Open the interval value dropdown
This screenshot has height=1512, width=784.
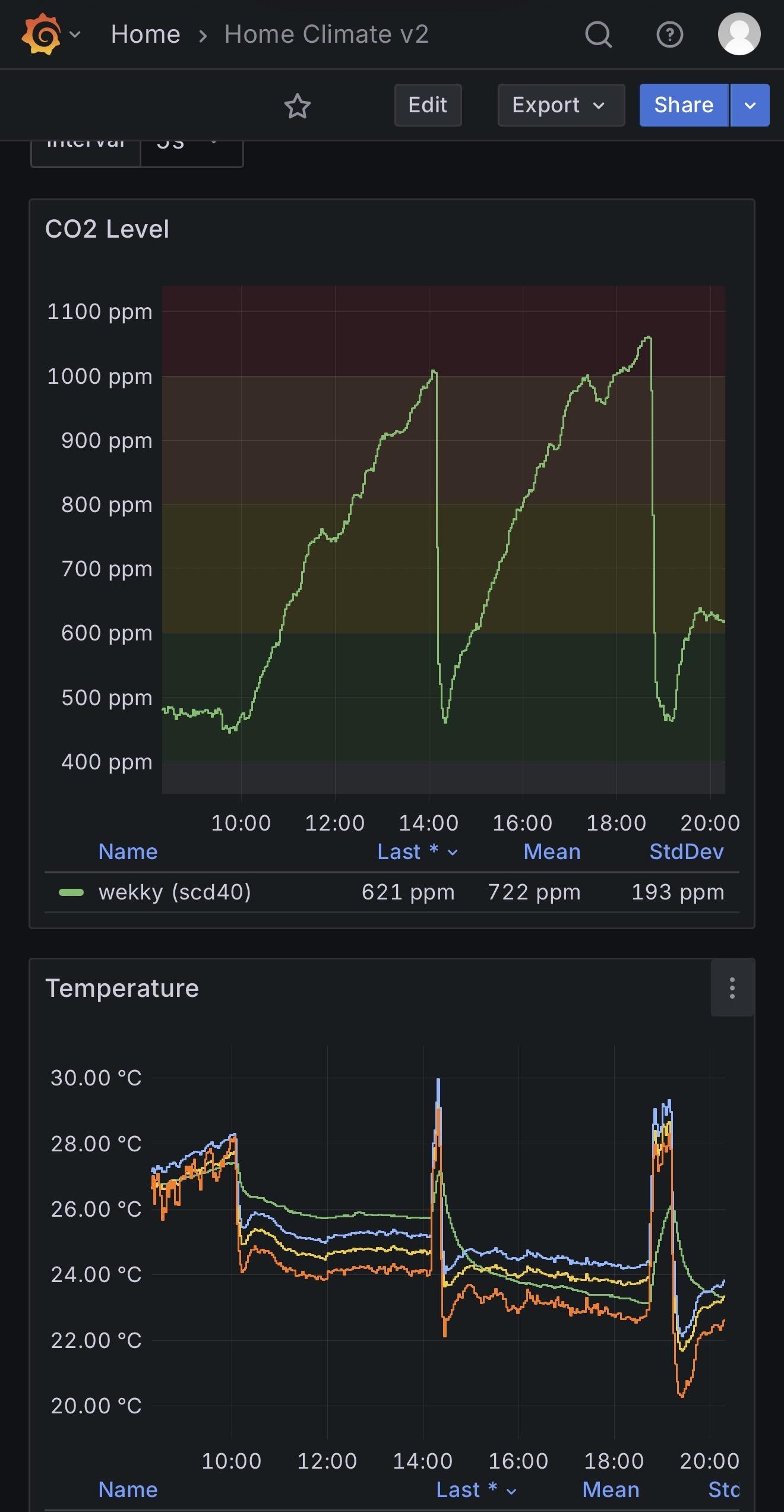191,147
